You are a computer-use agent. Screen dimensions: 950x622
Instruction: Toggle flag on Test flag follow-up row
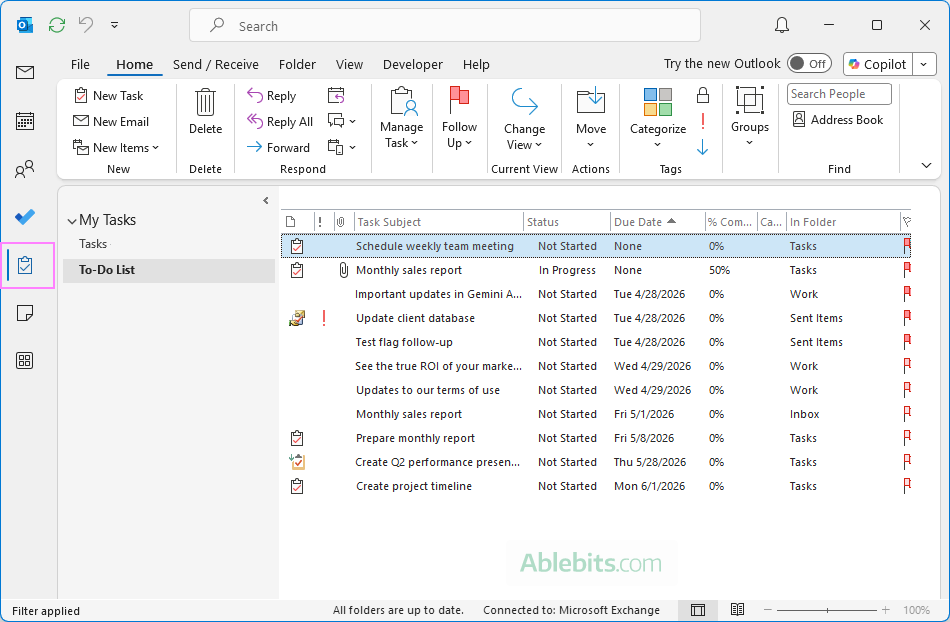pyautogui.click(x=906, y=342)
